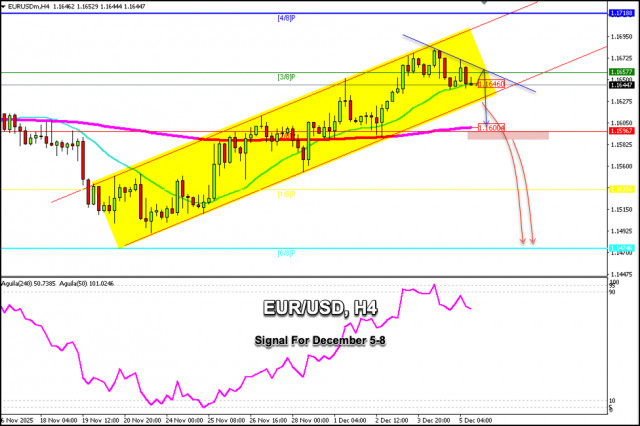Click the 1.15825 price scale value

pos(622,144)
